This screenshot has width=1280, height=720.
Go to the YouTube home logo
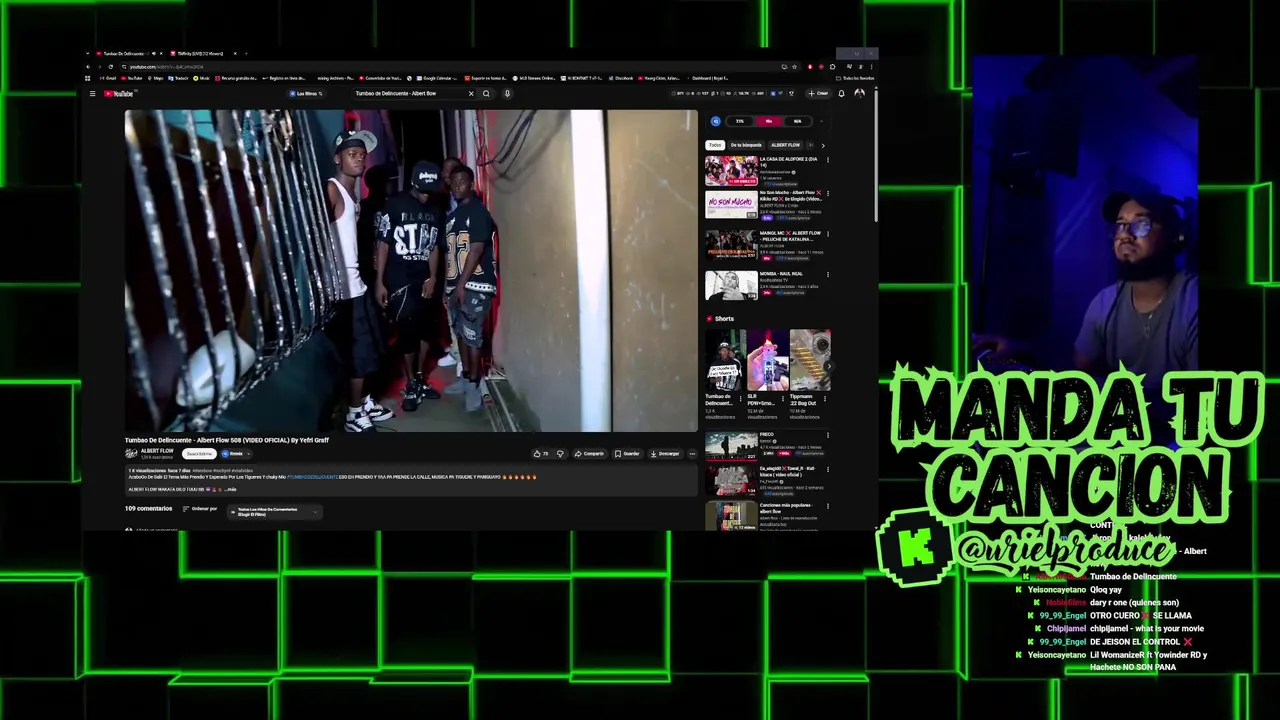tap(119, 94)
